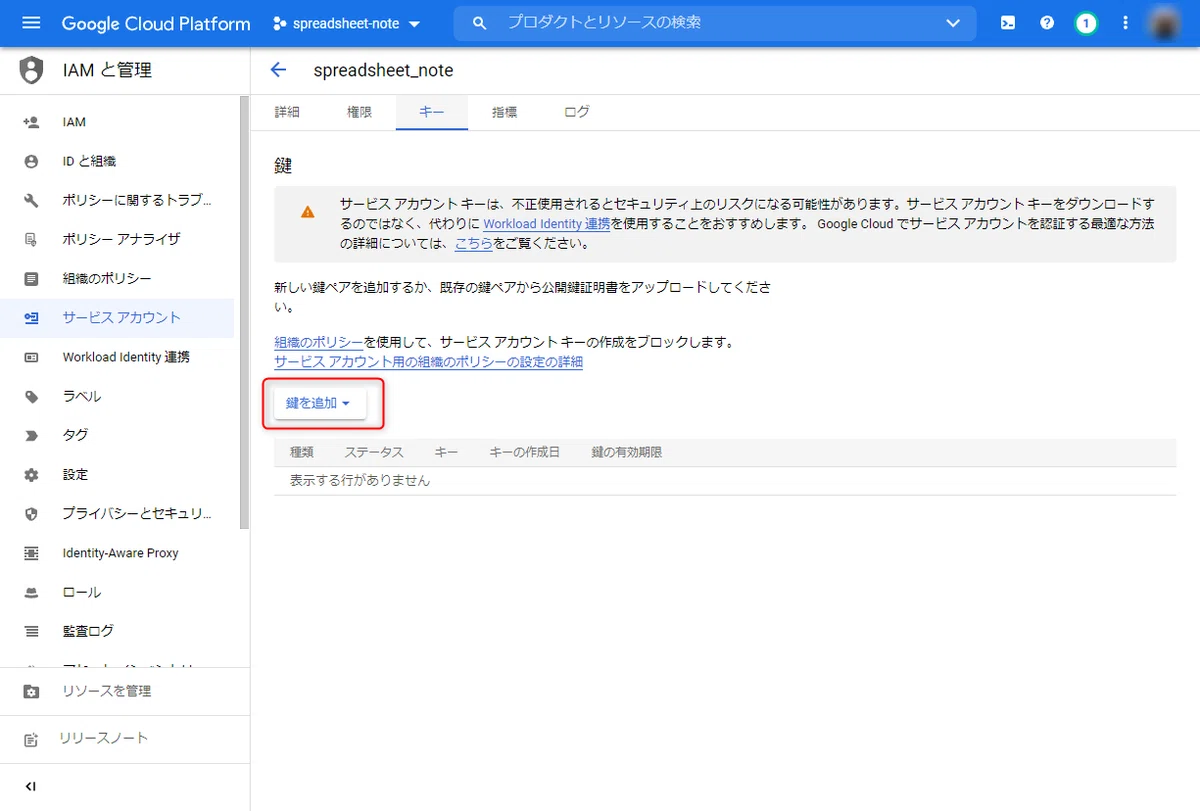This screenshot has height=811, width=1200.
Task: Open the spreadsheet-note project selector dropdown
Action: pos(347,23)
